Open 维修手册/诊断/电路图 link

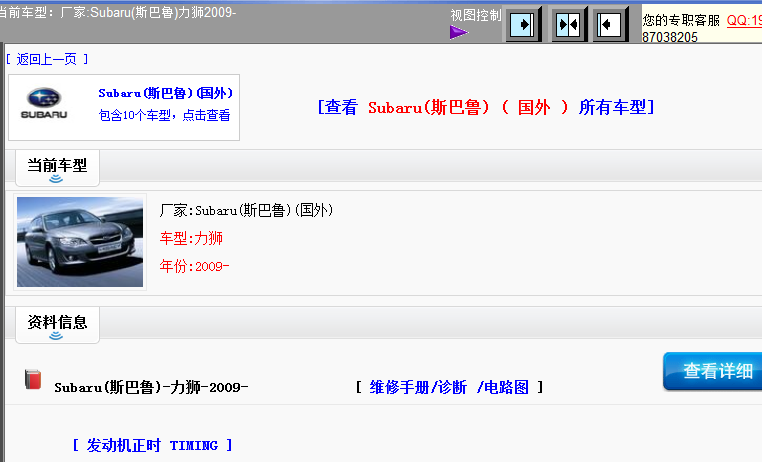click(x=449, y=387)
